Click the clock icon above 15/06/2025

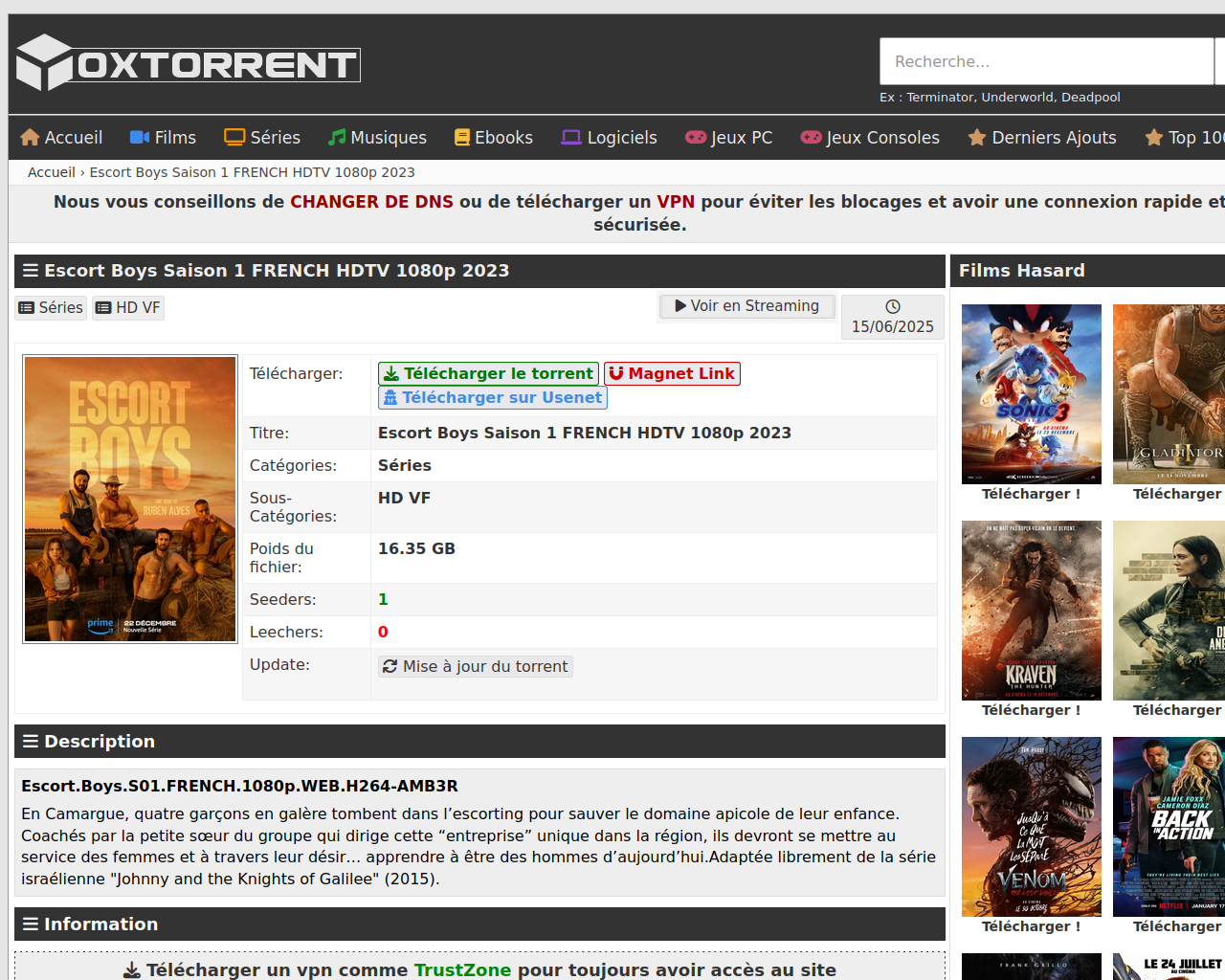click(x=893, y=306)
